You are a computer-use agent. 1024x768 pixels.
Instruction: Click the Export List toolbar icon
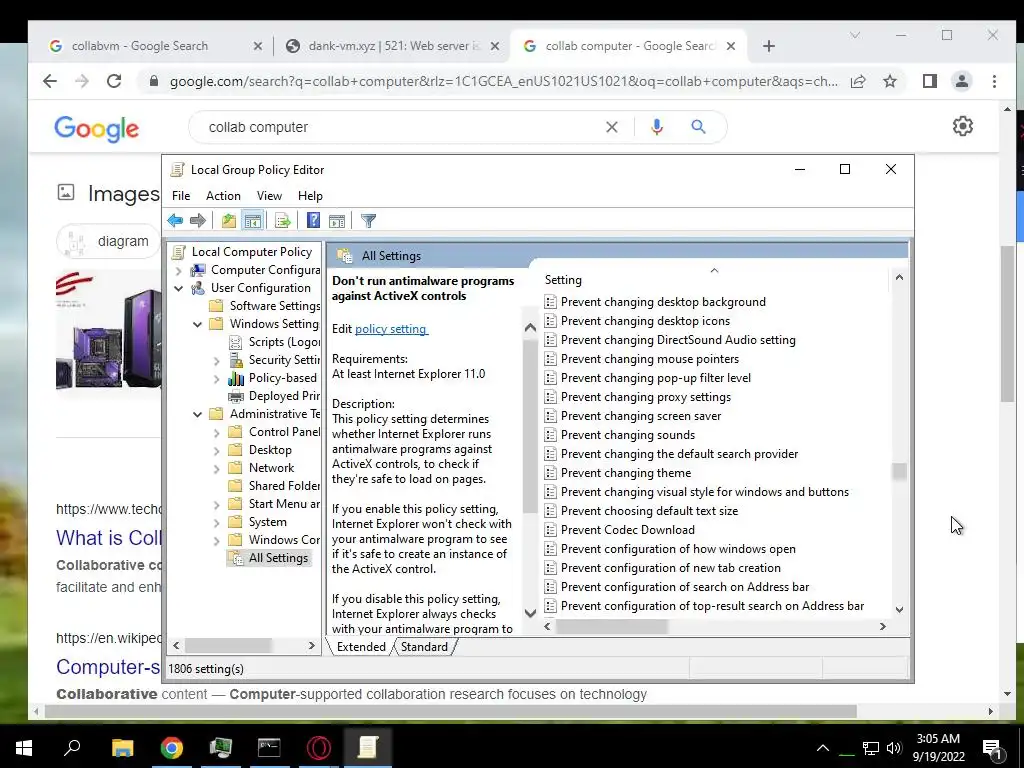pos(283,221)
